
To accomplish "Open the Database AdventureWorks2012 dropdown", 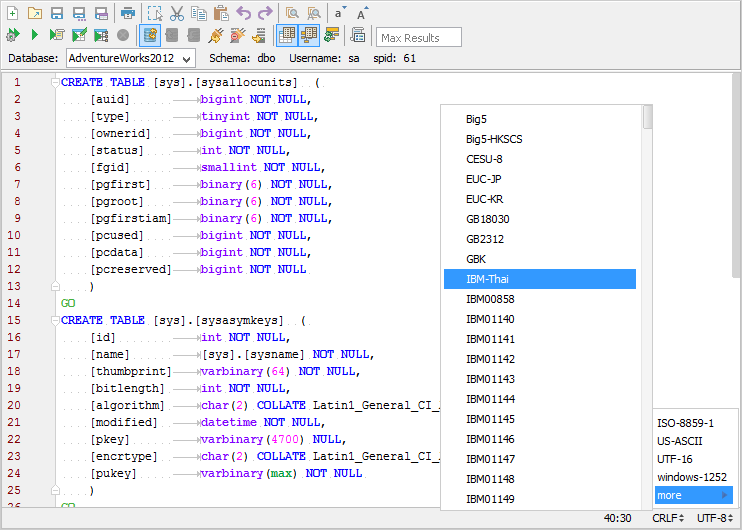I will tap(131, 59).
